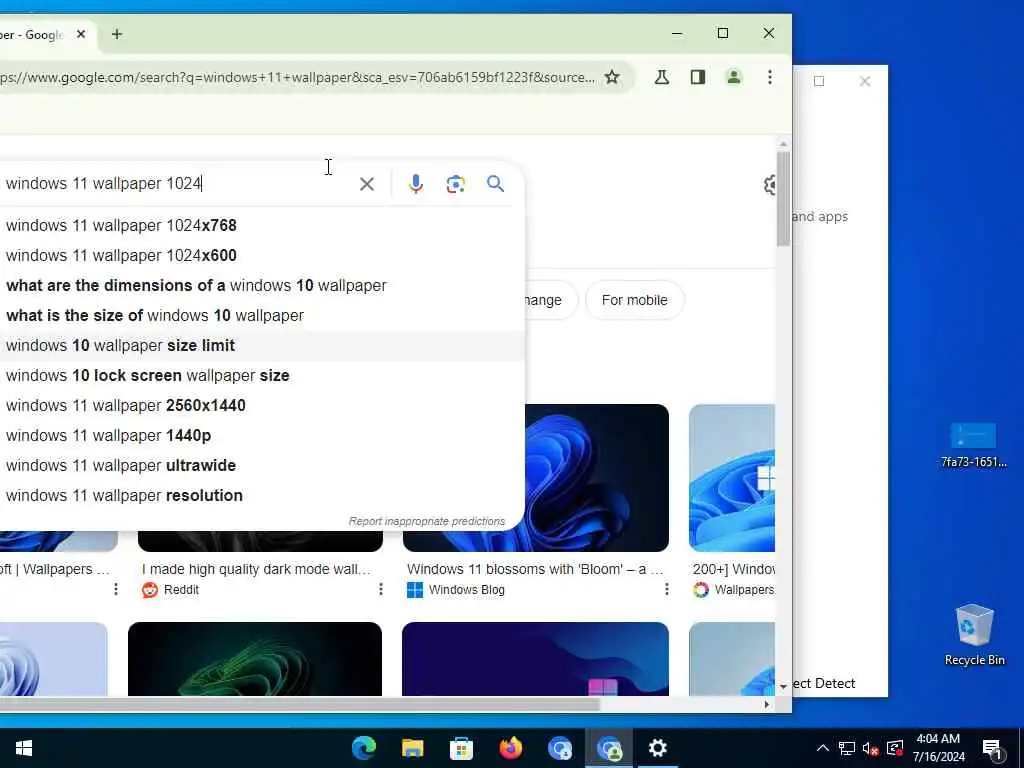
Task: Click the taskbar clock and date
Action: click(x=938, y=748)
